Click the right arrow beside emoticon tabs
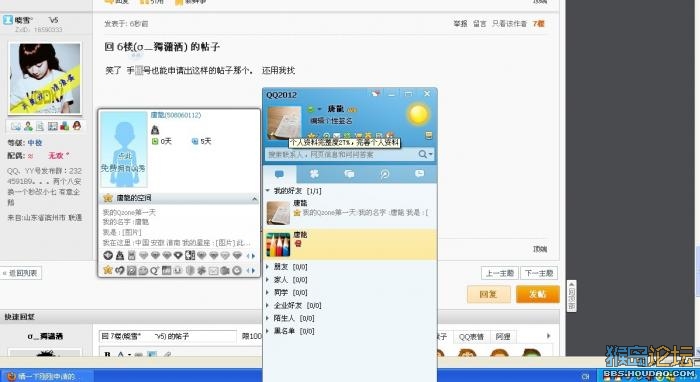 pos(549,336)
